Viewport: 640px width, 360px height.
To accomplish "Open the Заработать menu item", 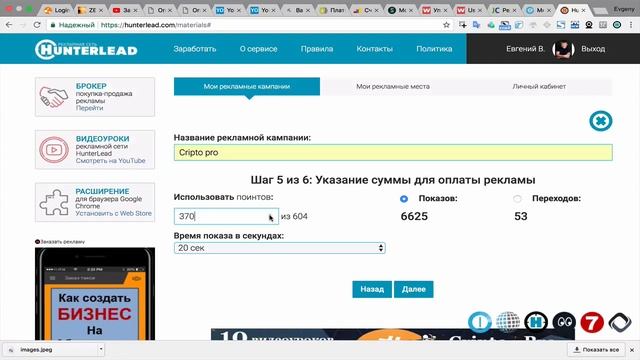I will [195, 49].
